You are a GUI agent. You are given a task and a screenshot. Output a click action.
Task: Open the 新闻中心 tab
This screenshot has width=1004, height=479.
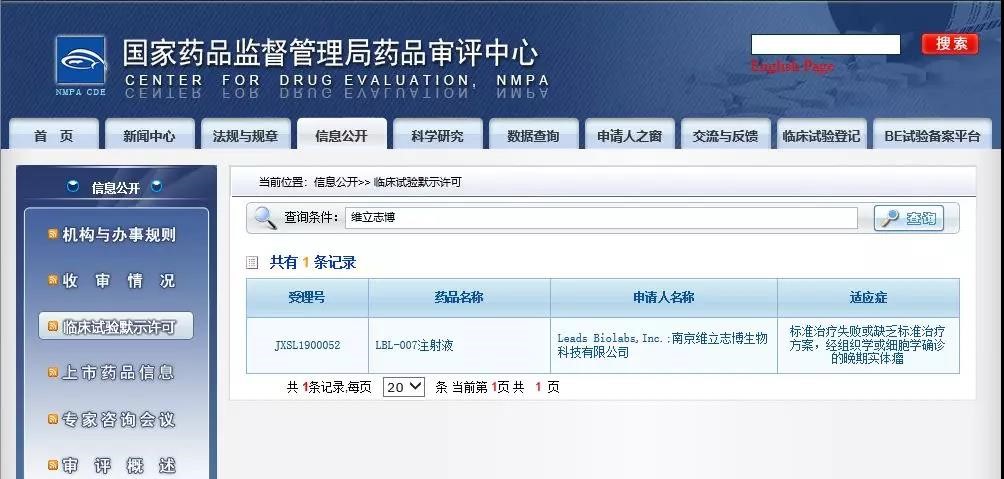coord(149,135)
